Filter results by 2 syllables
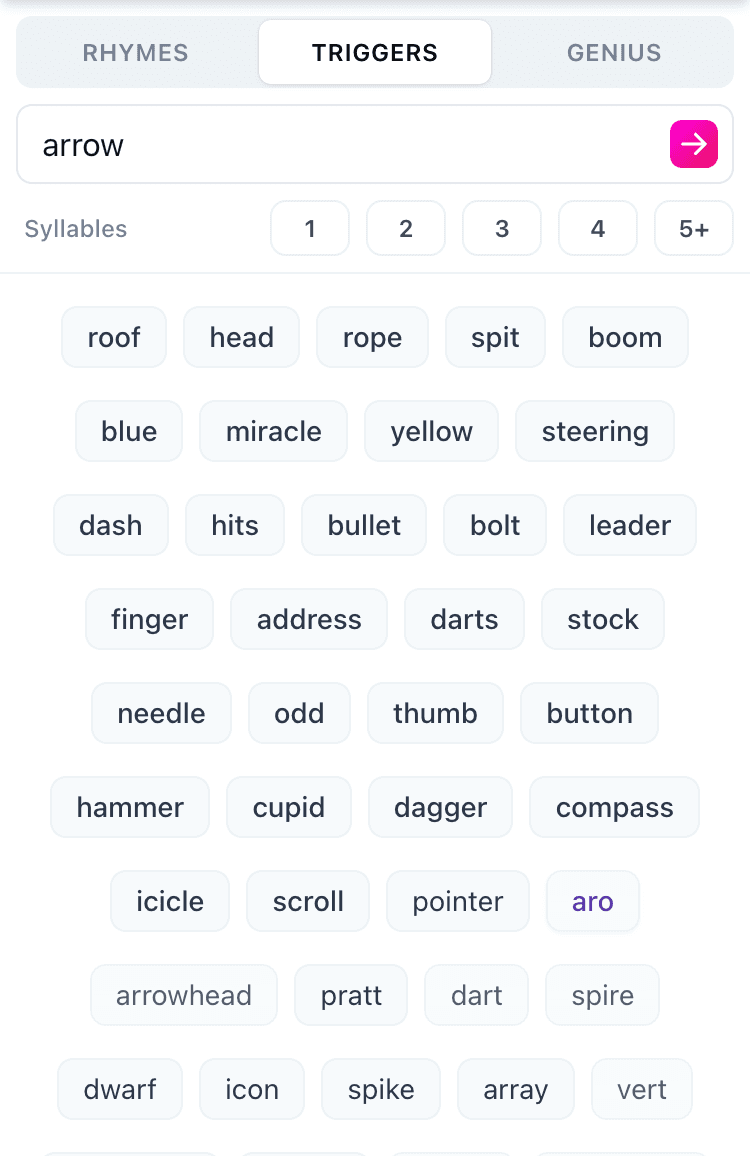 [406, 228]
